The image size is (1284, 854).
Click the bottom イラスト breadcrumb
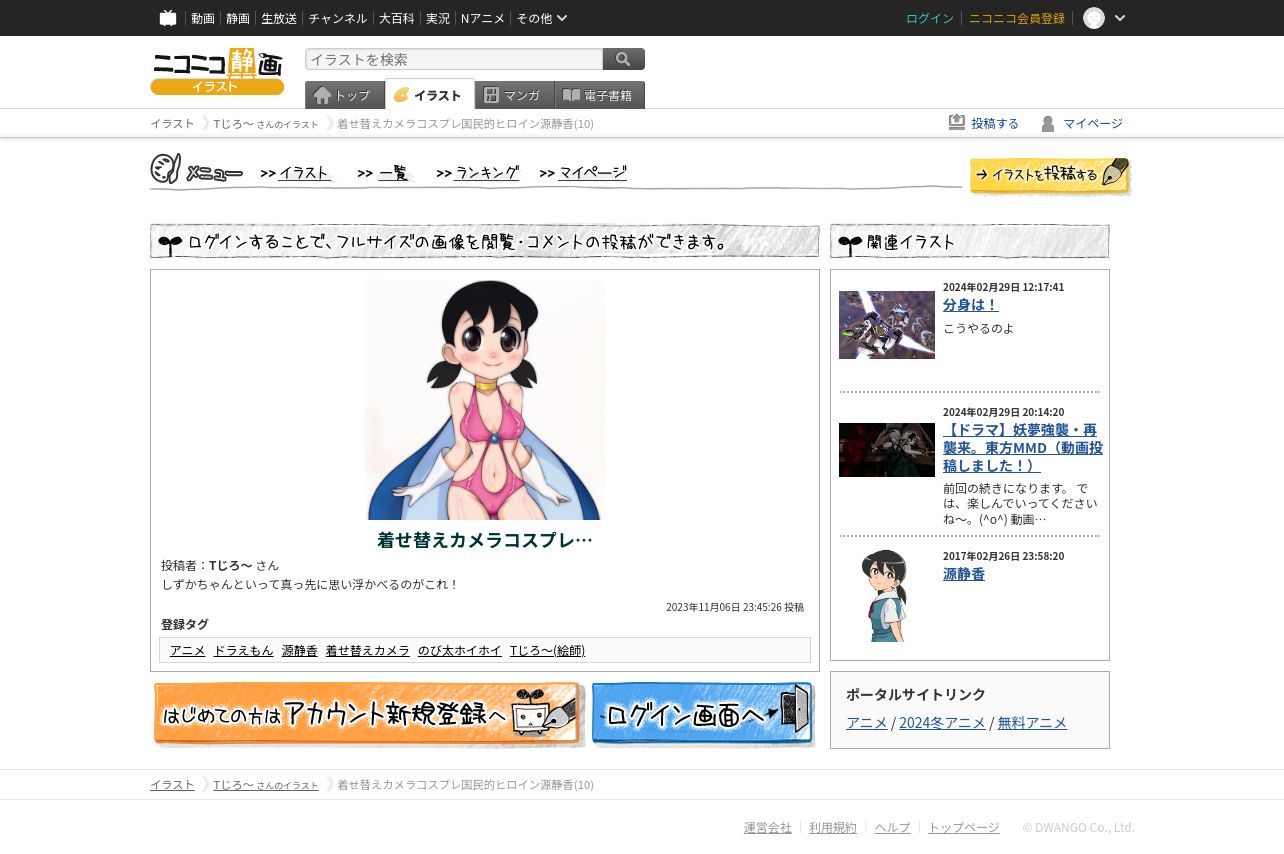172,785
